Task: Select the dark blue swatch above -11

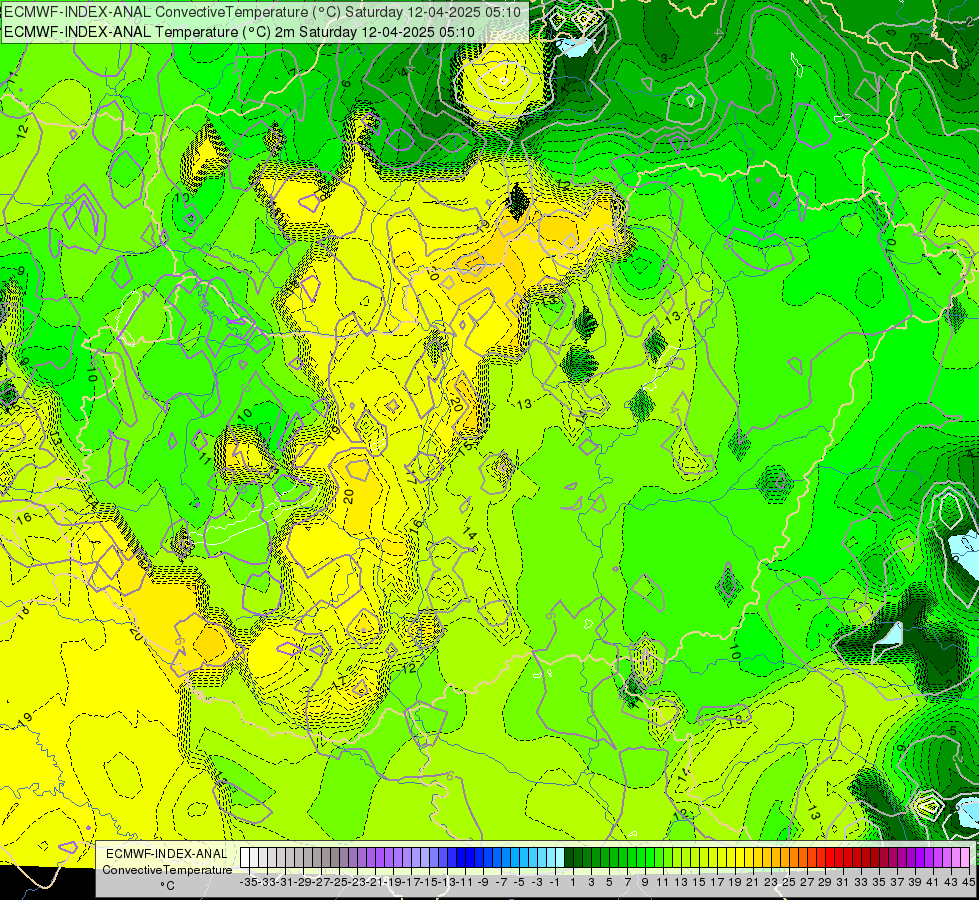Action: [x=461, y=858]
